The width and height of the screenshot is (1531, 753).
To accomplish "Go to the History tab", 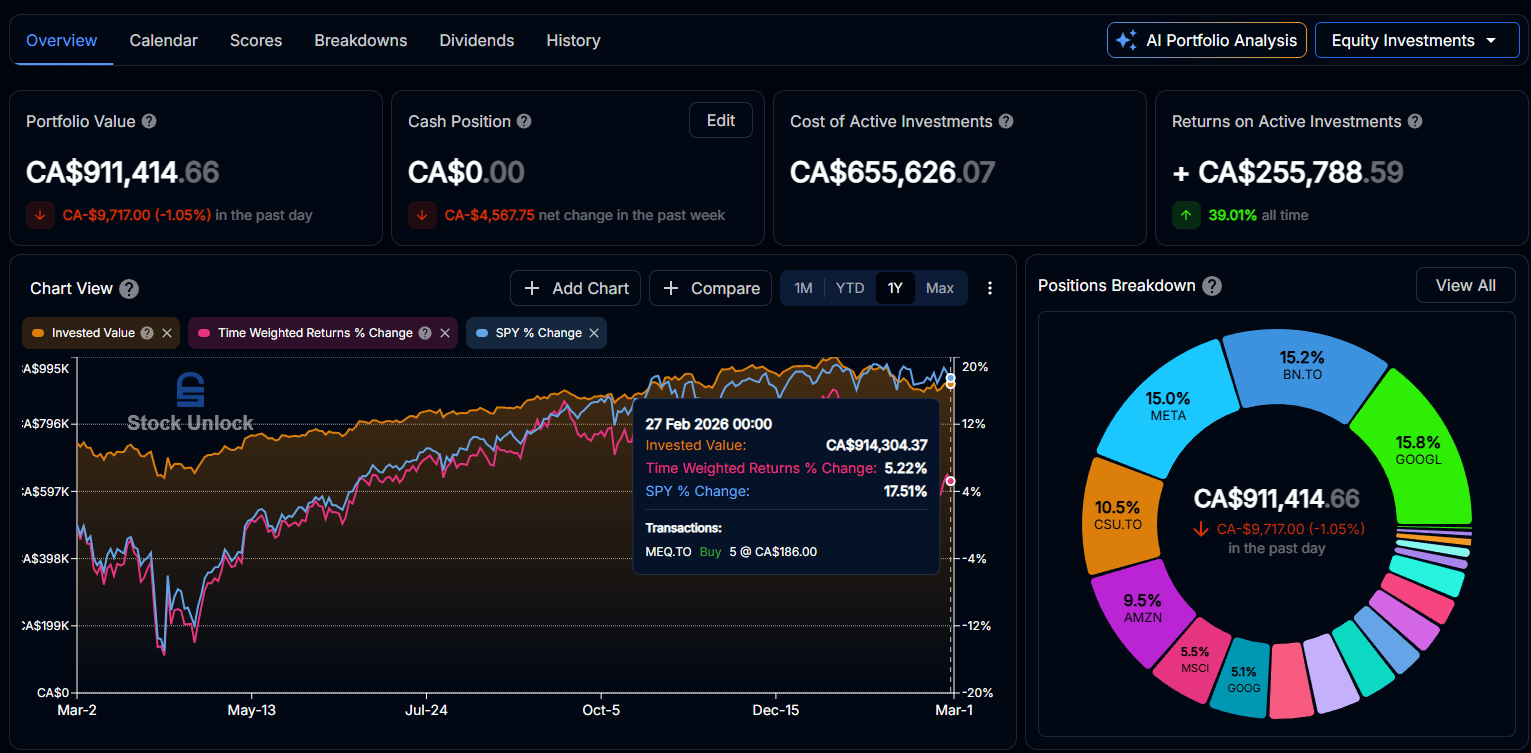I will click(x=574, y=41).
